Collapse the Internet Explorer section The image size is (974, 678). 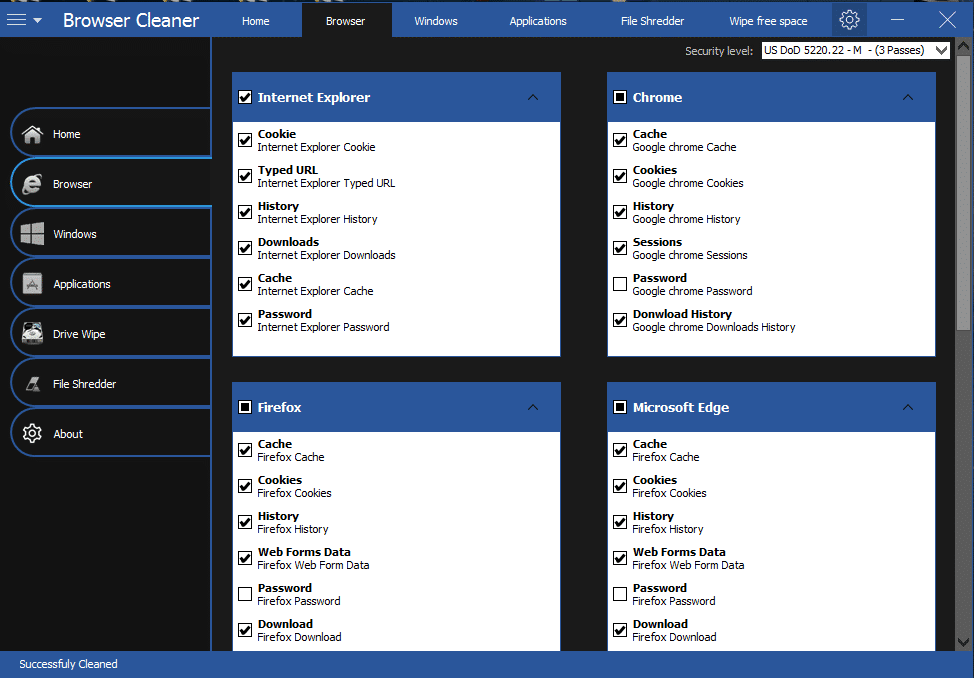click(533, 97)
